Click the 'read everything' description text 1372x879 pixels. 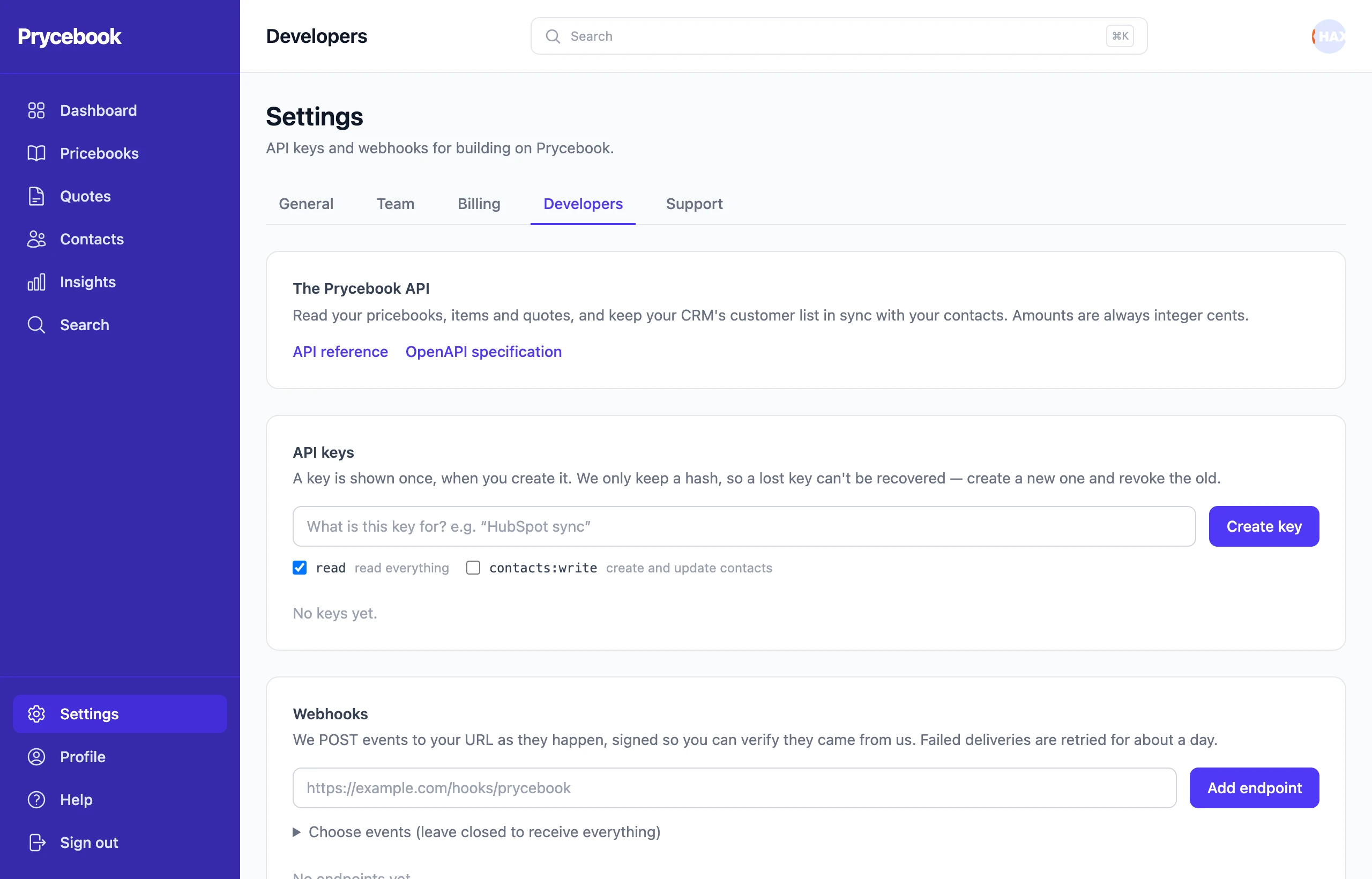pos(402,568)
